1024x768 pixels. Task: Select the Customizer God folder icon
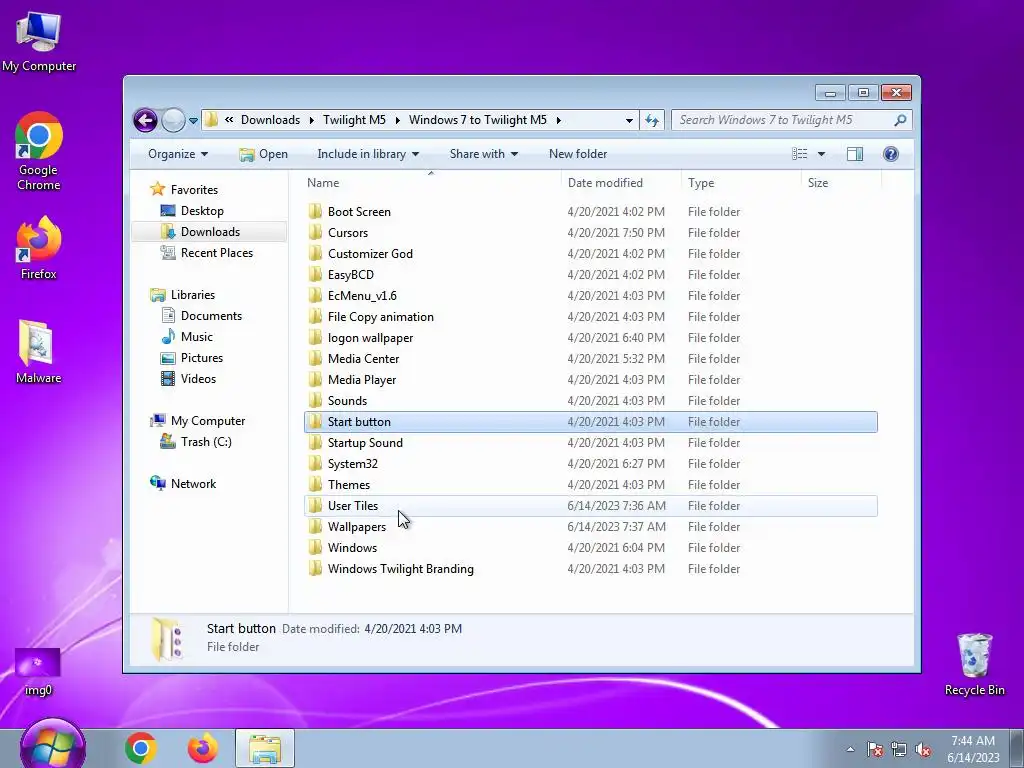click(x=315, y=253)
